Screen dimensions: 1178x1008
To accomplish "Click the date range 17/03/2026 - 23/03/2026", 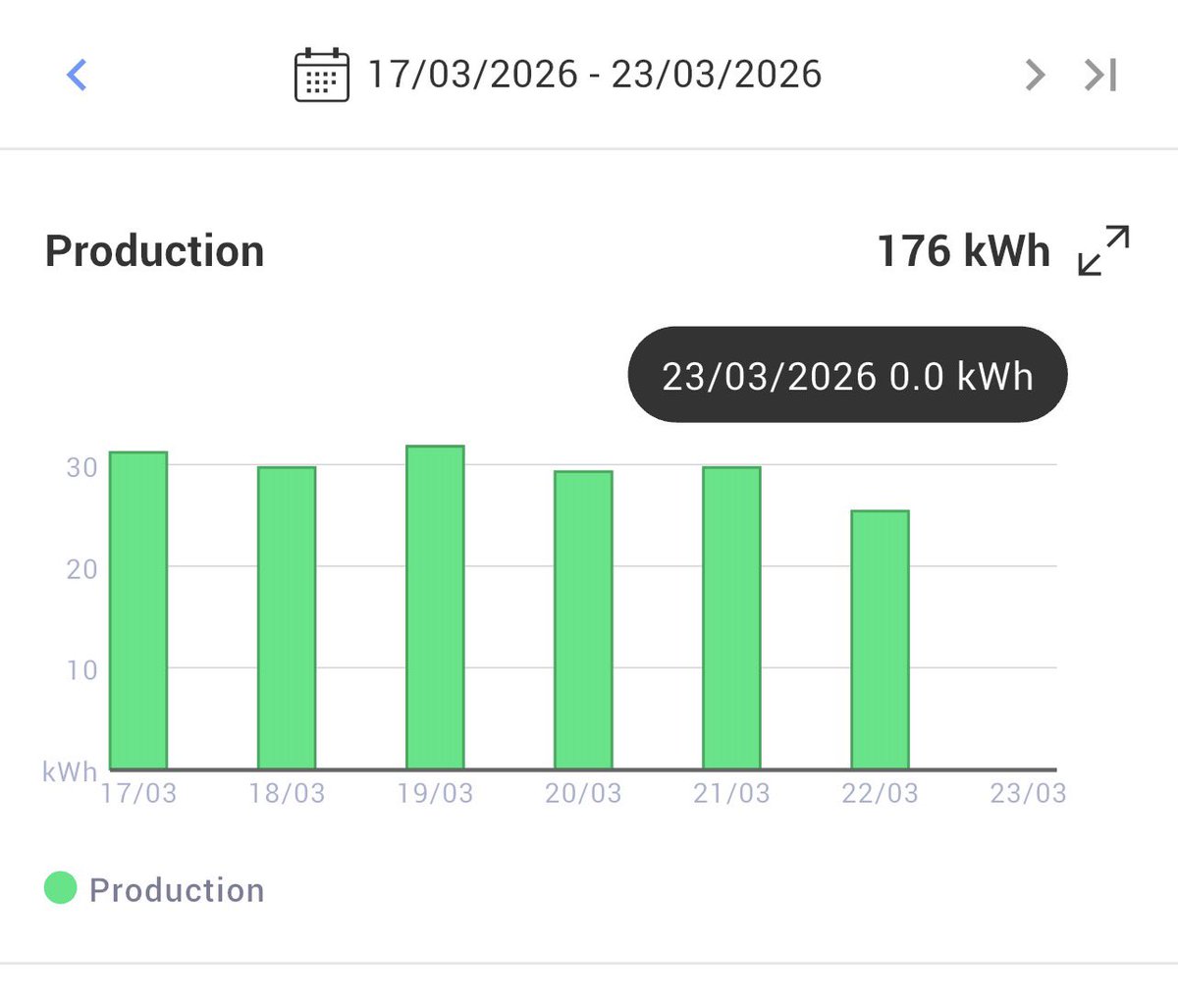I will point(594,75).
